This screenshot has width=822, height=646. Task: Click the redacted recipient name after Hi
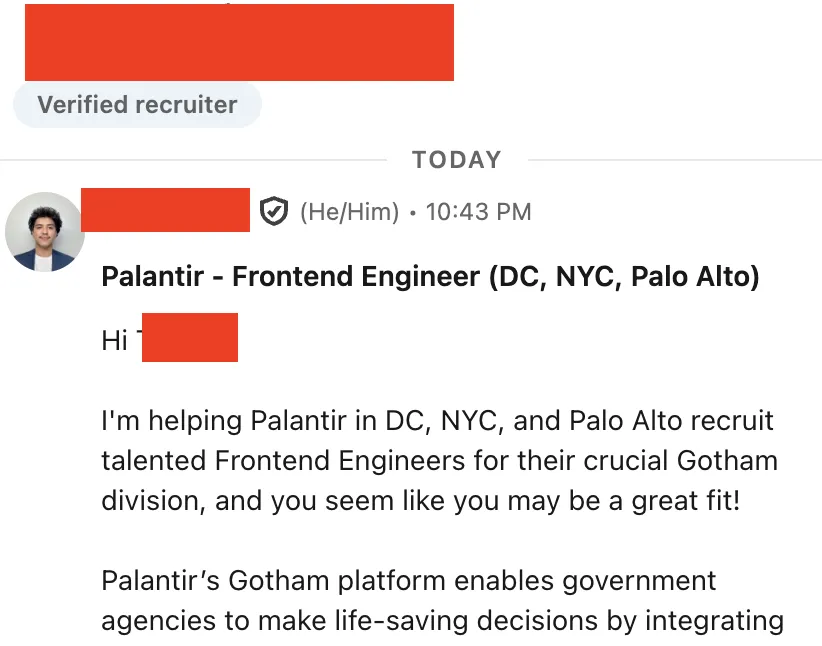pos(190,338)
